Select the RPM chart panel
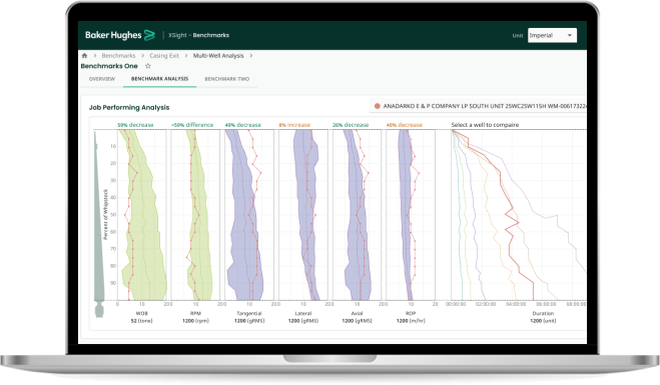 (x=195, y=215)
